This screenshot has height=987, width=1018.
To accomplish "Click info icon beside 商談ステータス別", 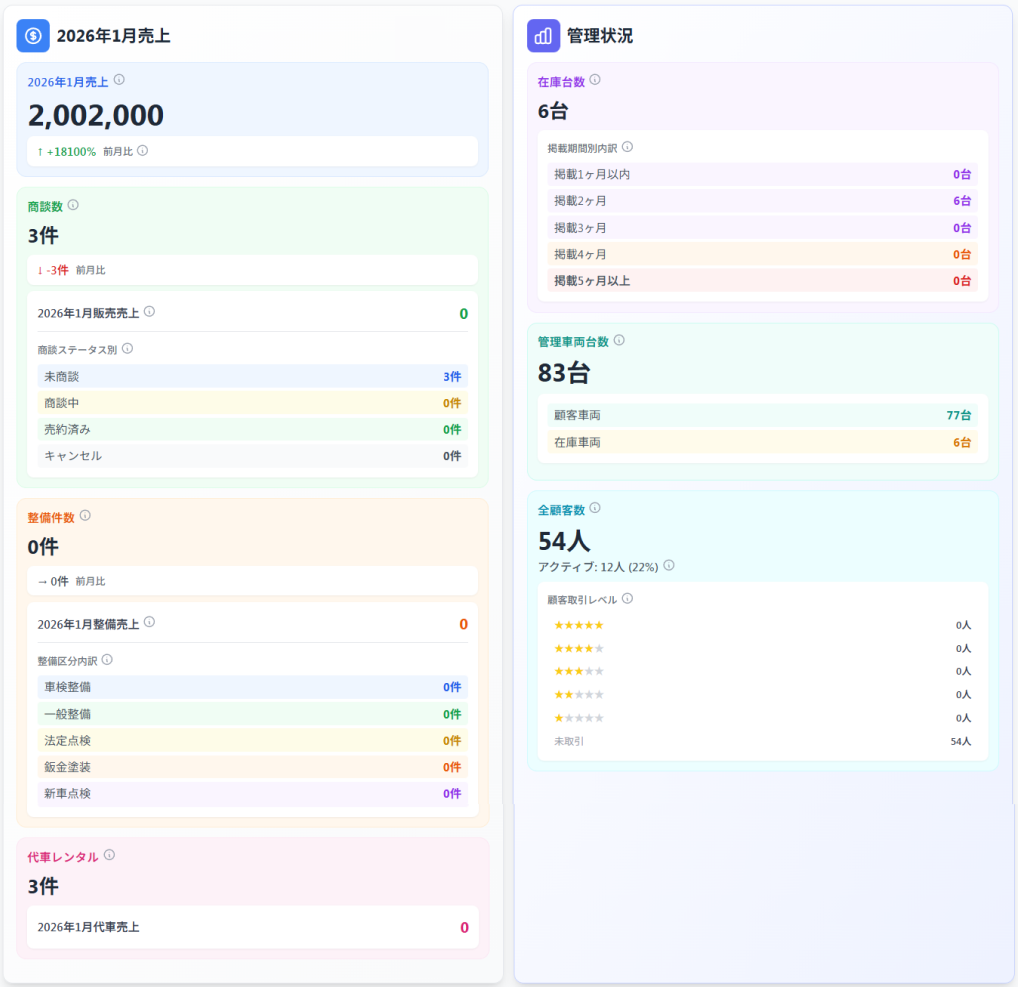I will (127, 349).
